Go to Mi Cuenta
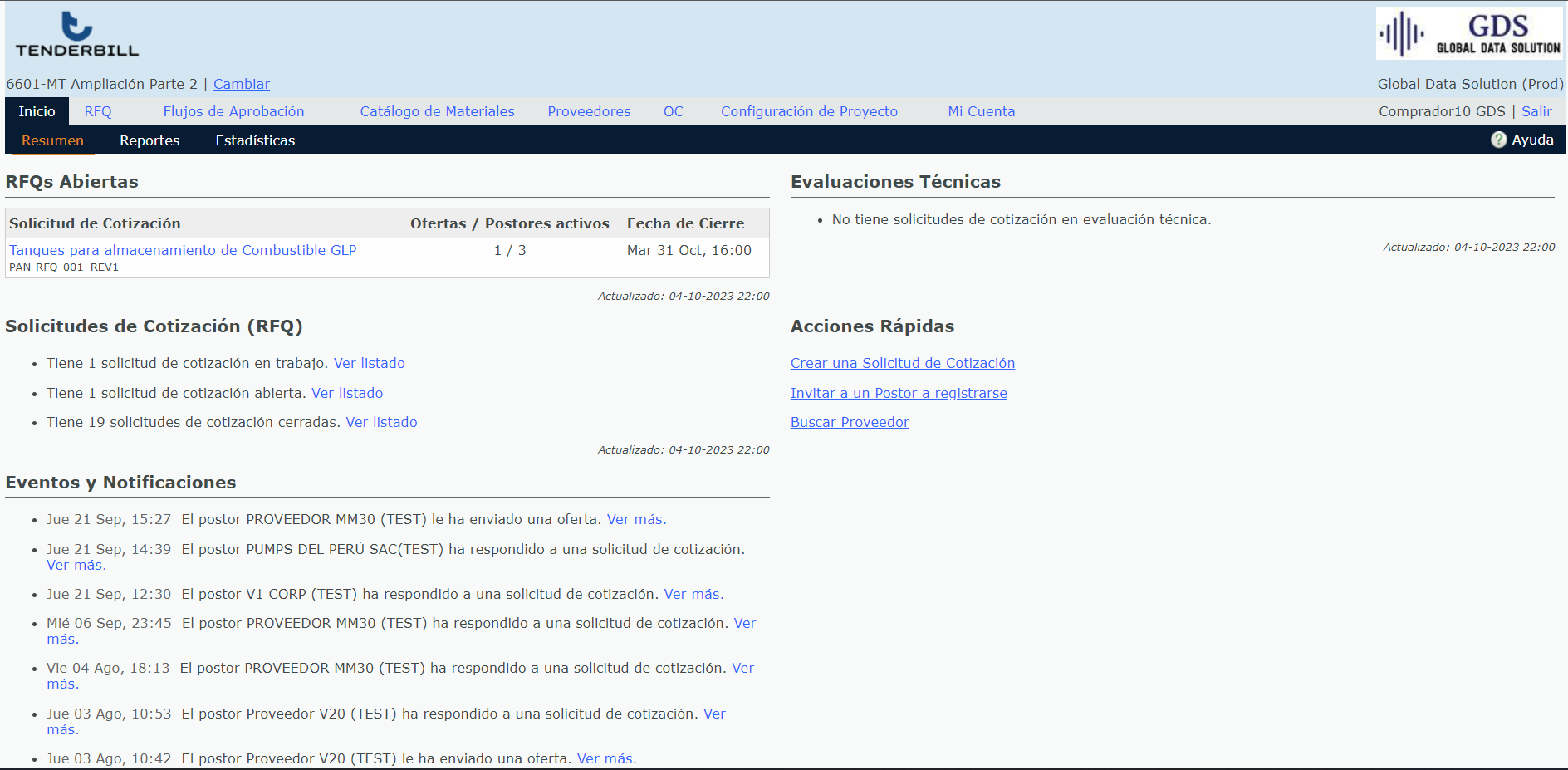Viewport: 1568px width, 770px height. point(981,111)
